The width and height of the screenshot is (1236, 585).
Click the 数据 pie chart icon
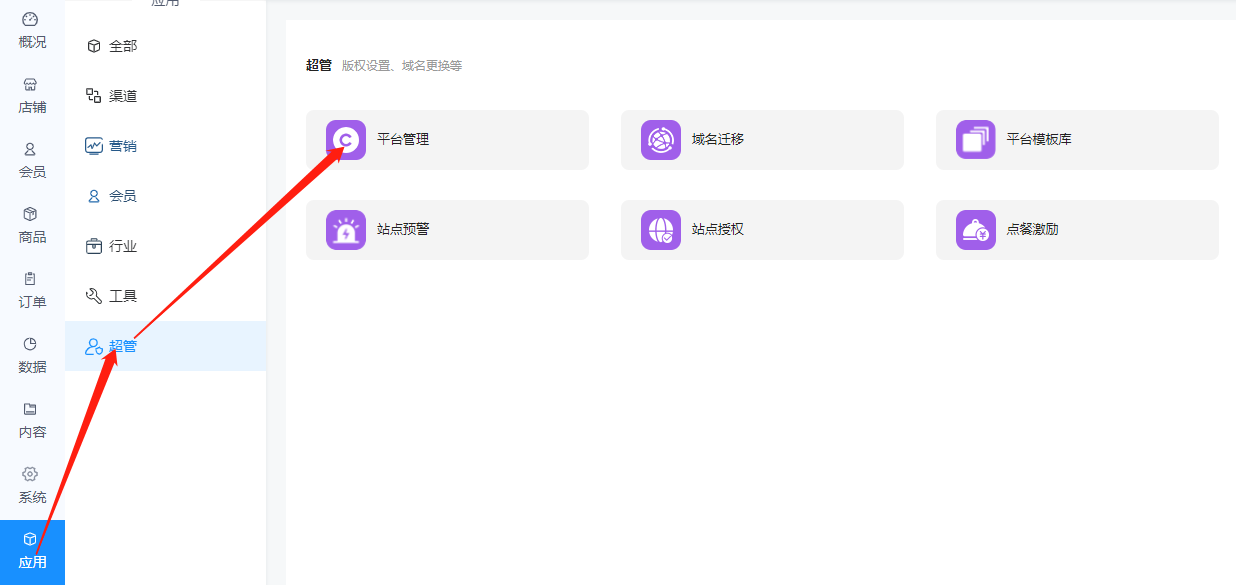click(x=30, y=344)
